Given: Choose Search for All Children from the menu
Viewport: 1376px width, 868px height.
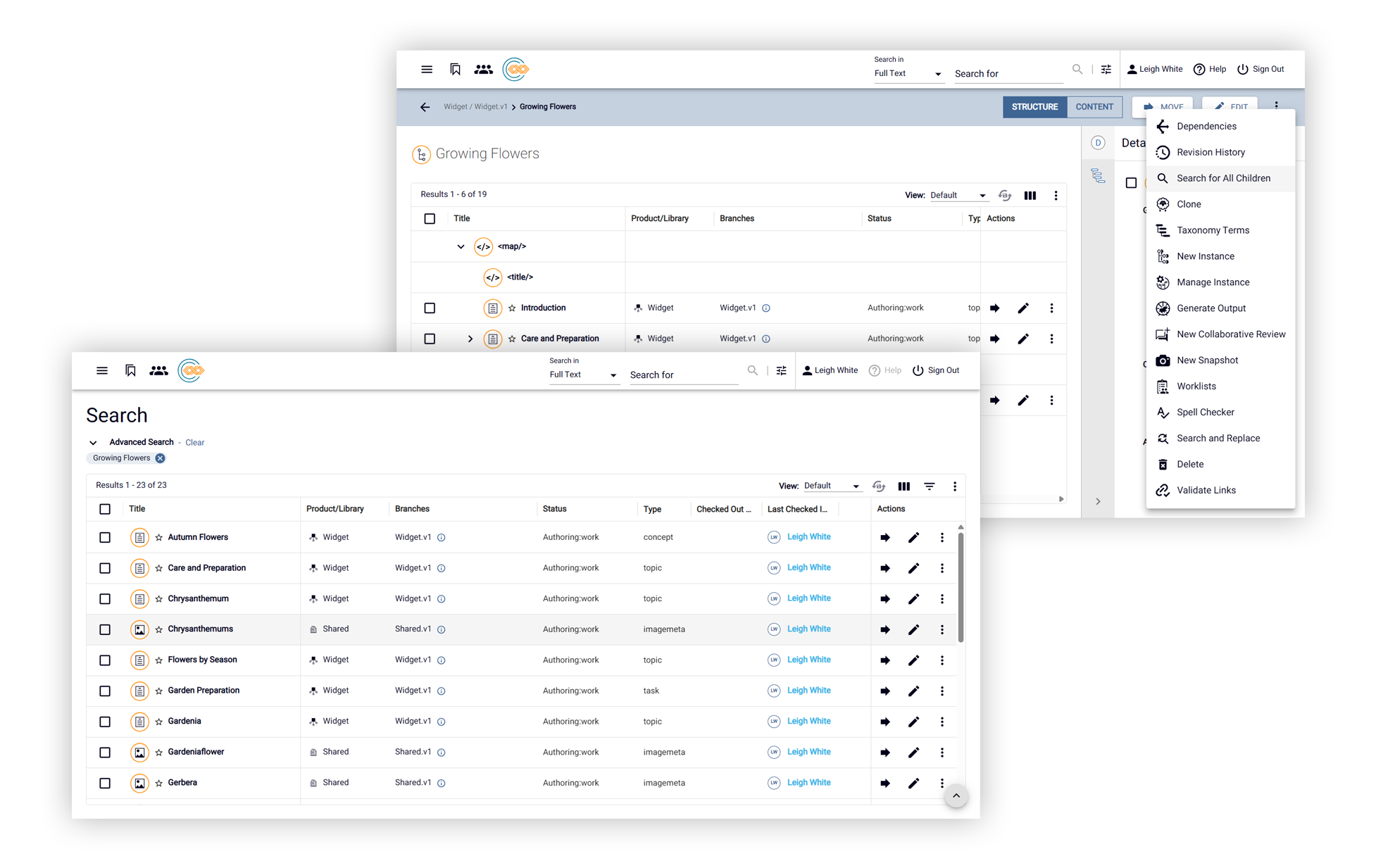Looking at the screenshot, I should 1223,178.
